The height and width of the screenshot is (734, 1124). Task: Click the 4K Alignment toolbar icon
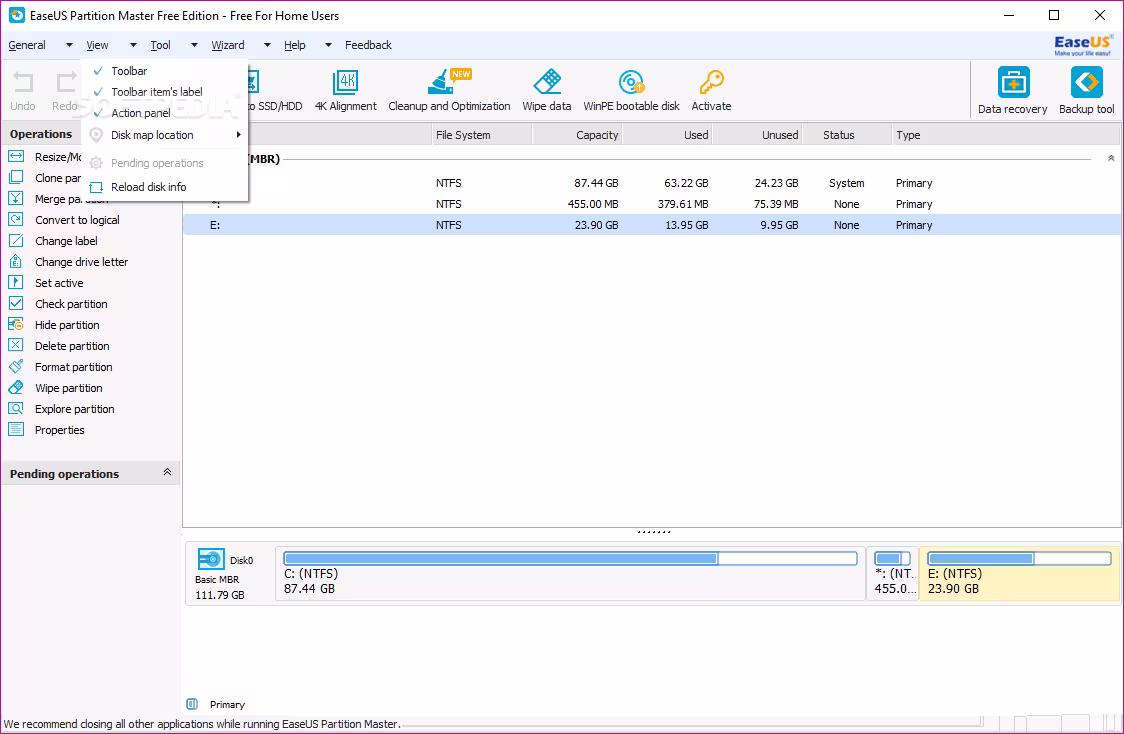click(346, 82)
